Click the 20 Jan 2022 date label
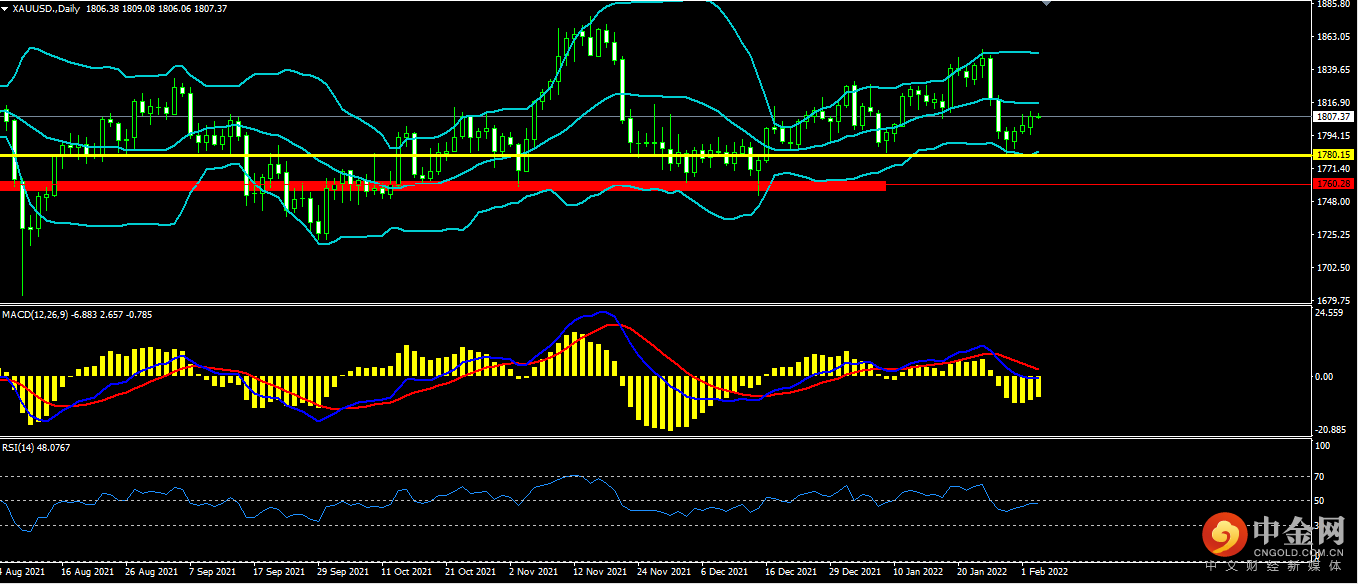 (982, 573)
